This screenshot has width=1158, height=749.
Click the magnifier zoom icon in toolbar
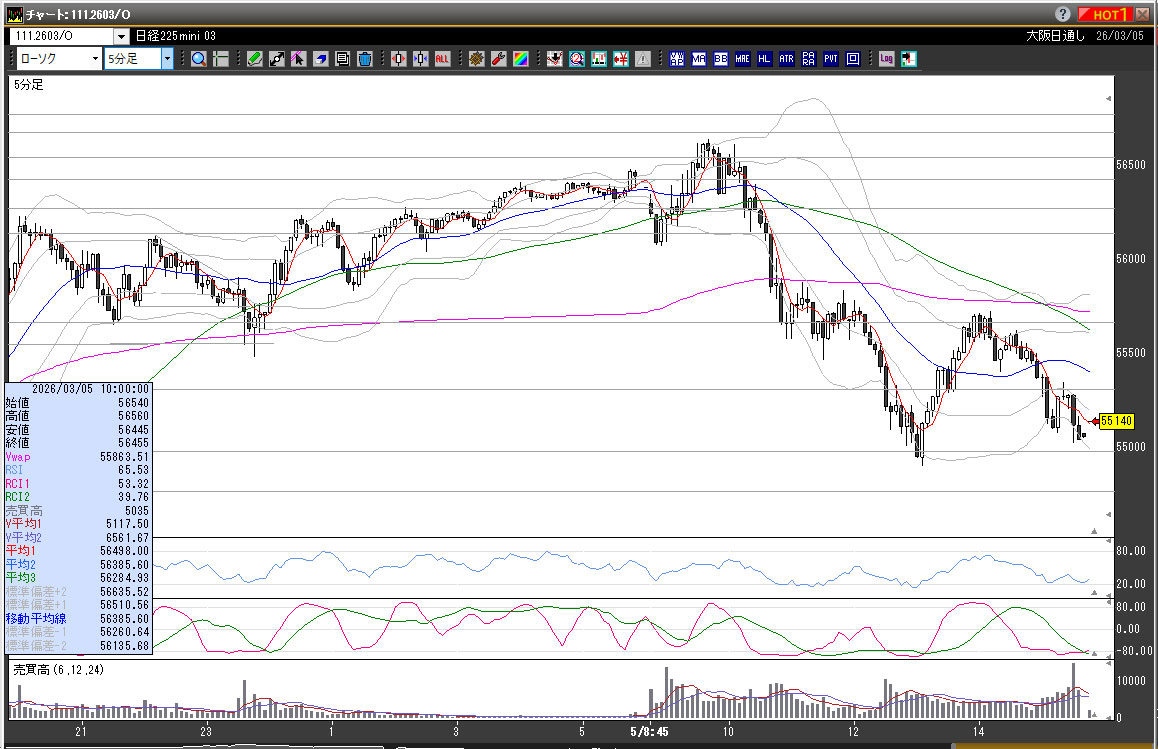198,59
